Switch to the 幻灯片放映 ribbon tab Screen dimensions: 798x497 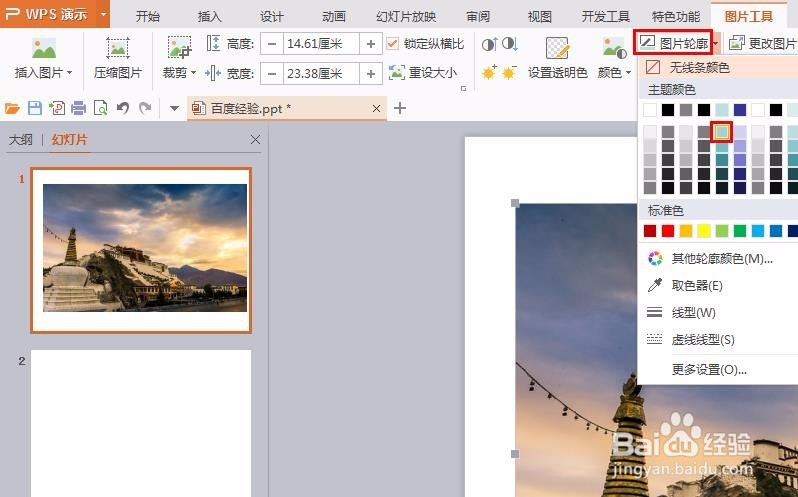(406, 16)
